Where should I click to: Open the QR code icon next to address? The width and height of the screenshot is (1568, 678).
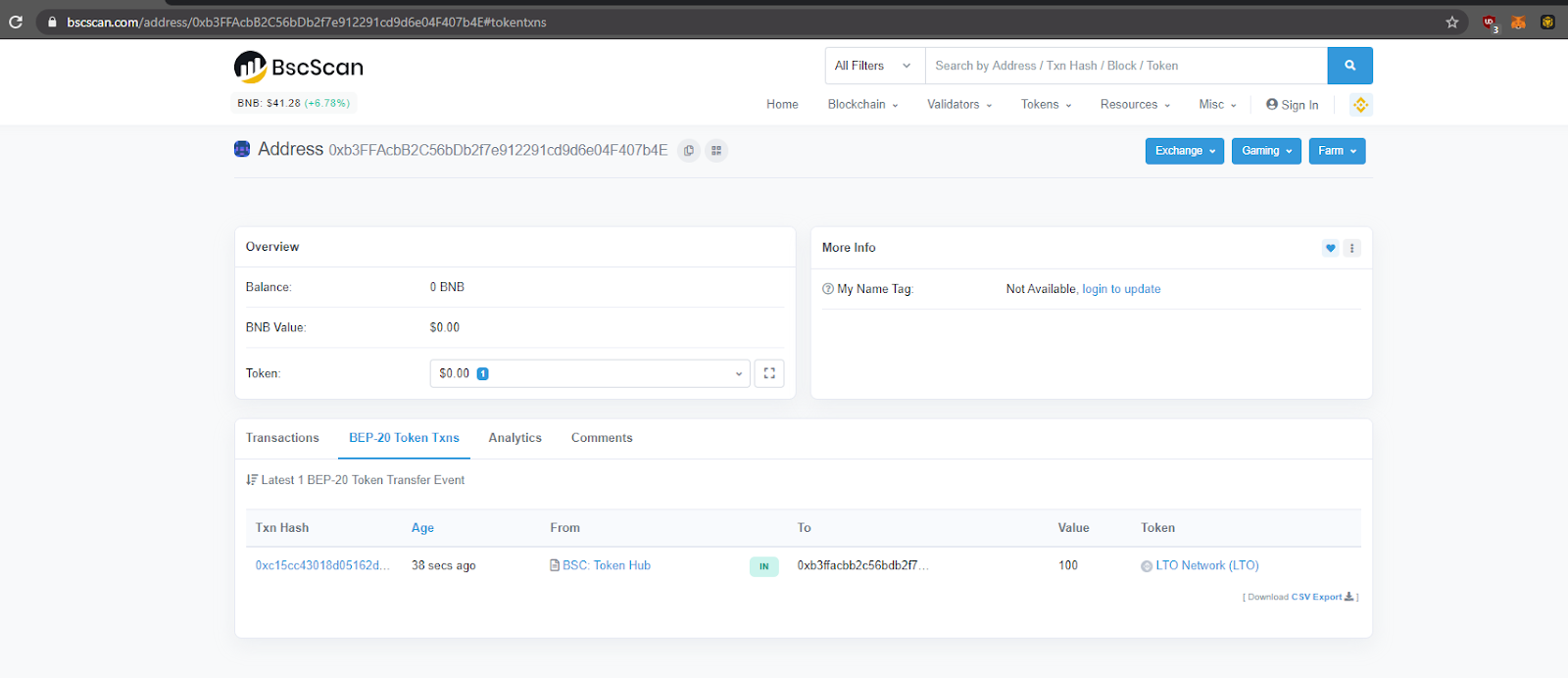click(x=716, y=151)
